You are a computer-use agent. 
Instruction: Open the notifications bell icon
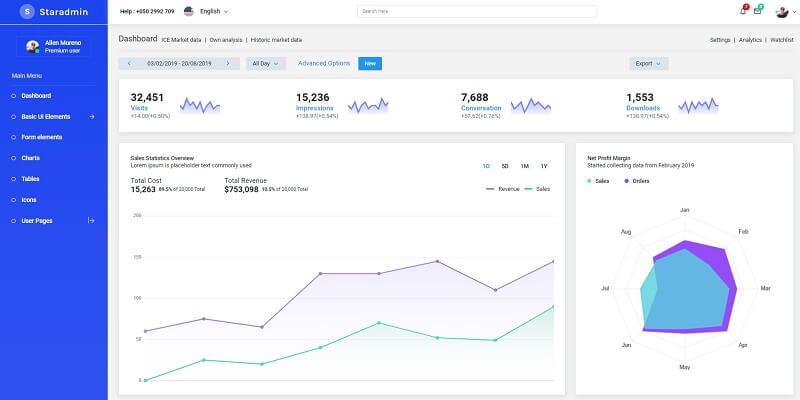743,11
